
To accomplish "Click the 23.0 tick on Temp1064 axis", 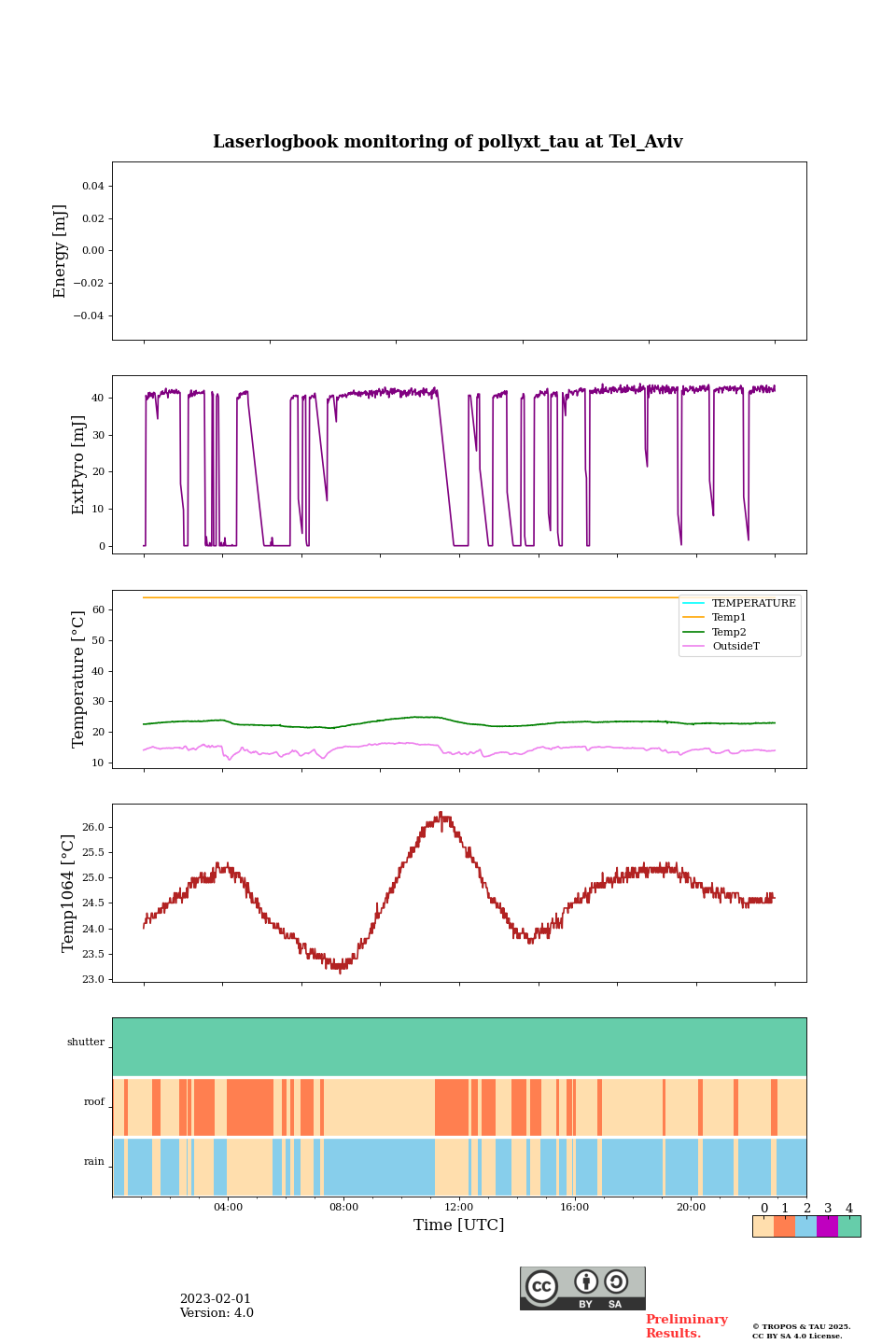I will (93, 979).
